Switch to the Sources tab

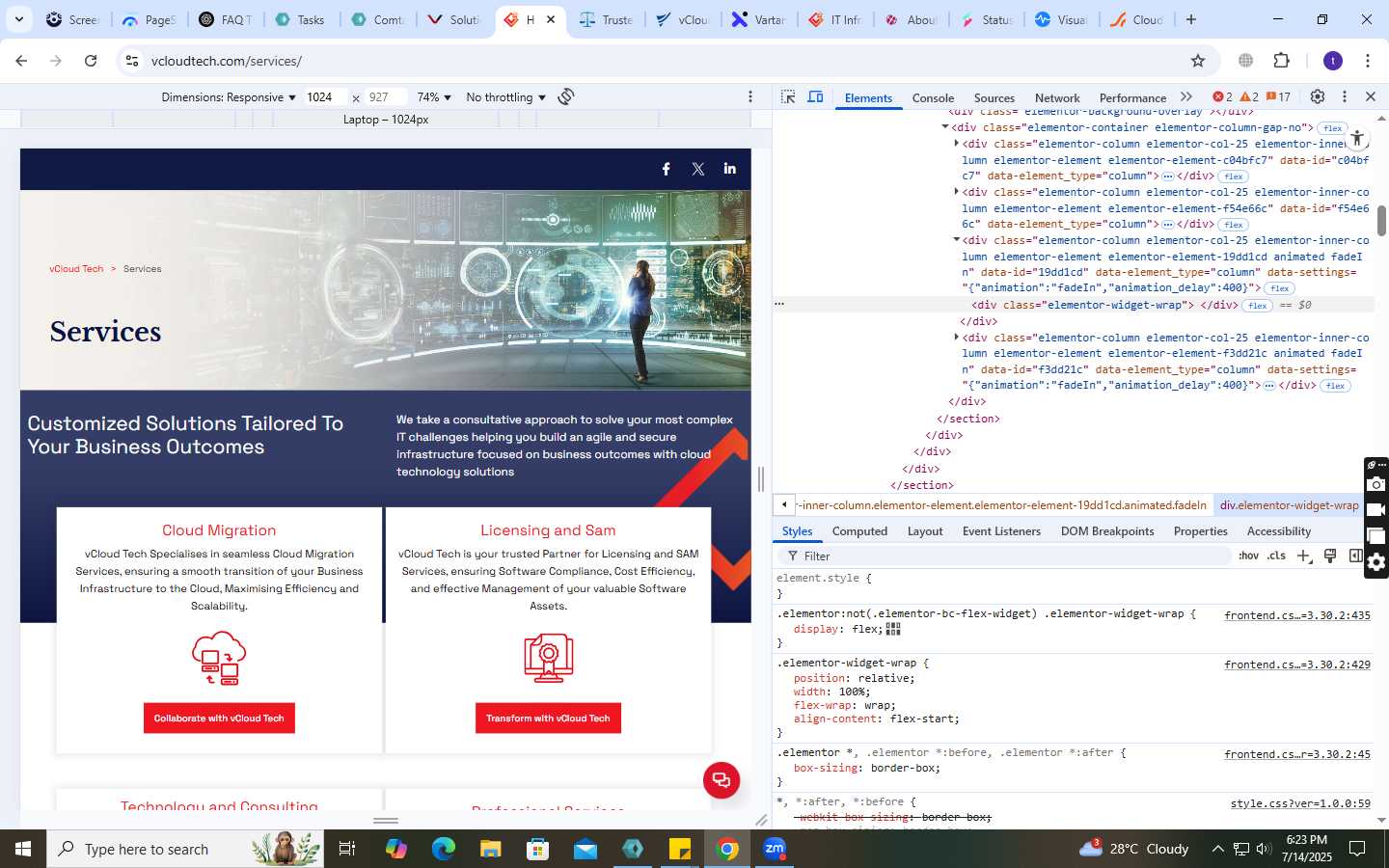[x=994, y=97]
